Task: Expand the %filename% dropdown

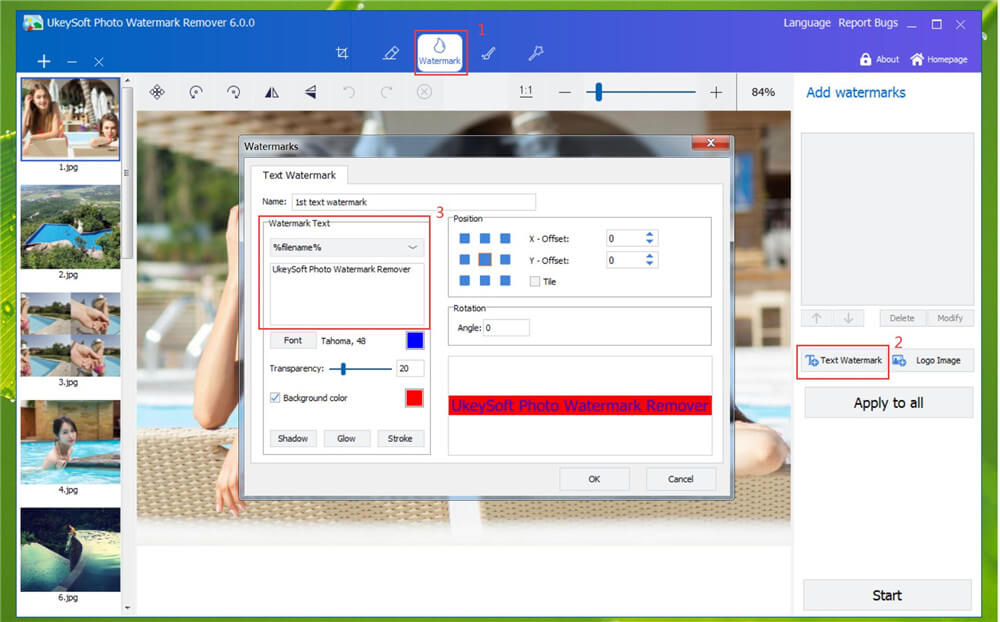Action: pyautogui.click(x=413, y=247)
